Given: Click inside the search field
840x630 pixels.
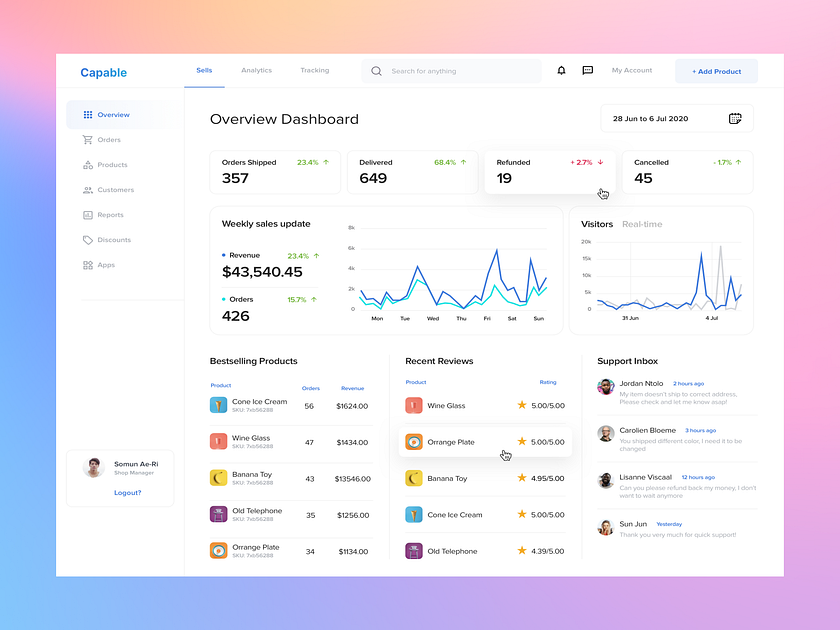Looking at the screenshot, I should click(x=450, y=70).
